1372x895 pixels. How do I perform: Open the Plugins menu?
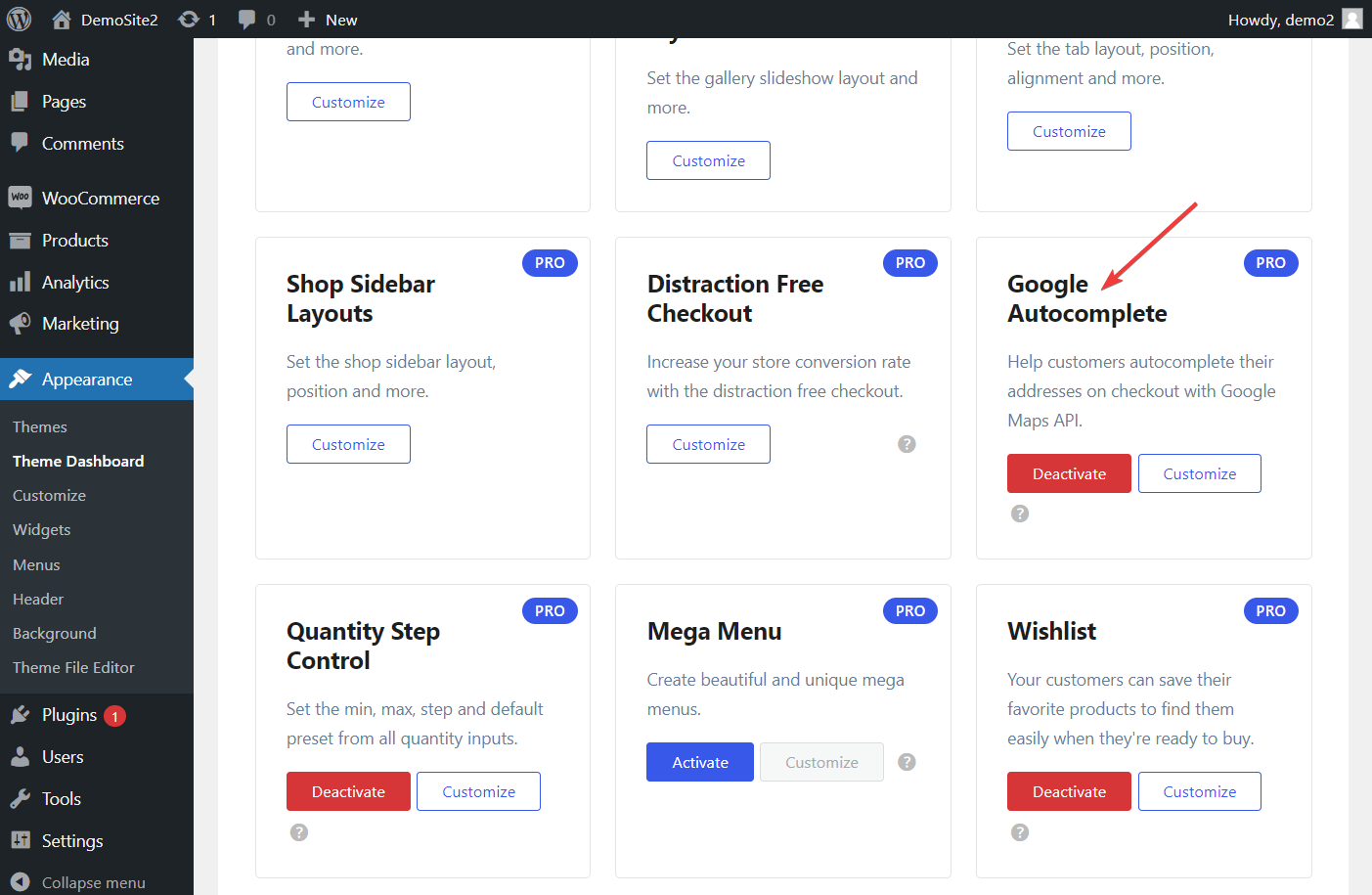[x=68, y=715]
